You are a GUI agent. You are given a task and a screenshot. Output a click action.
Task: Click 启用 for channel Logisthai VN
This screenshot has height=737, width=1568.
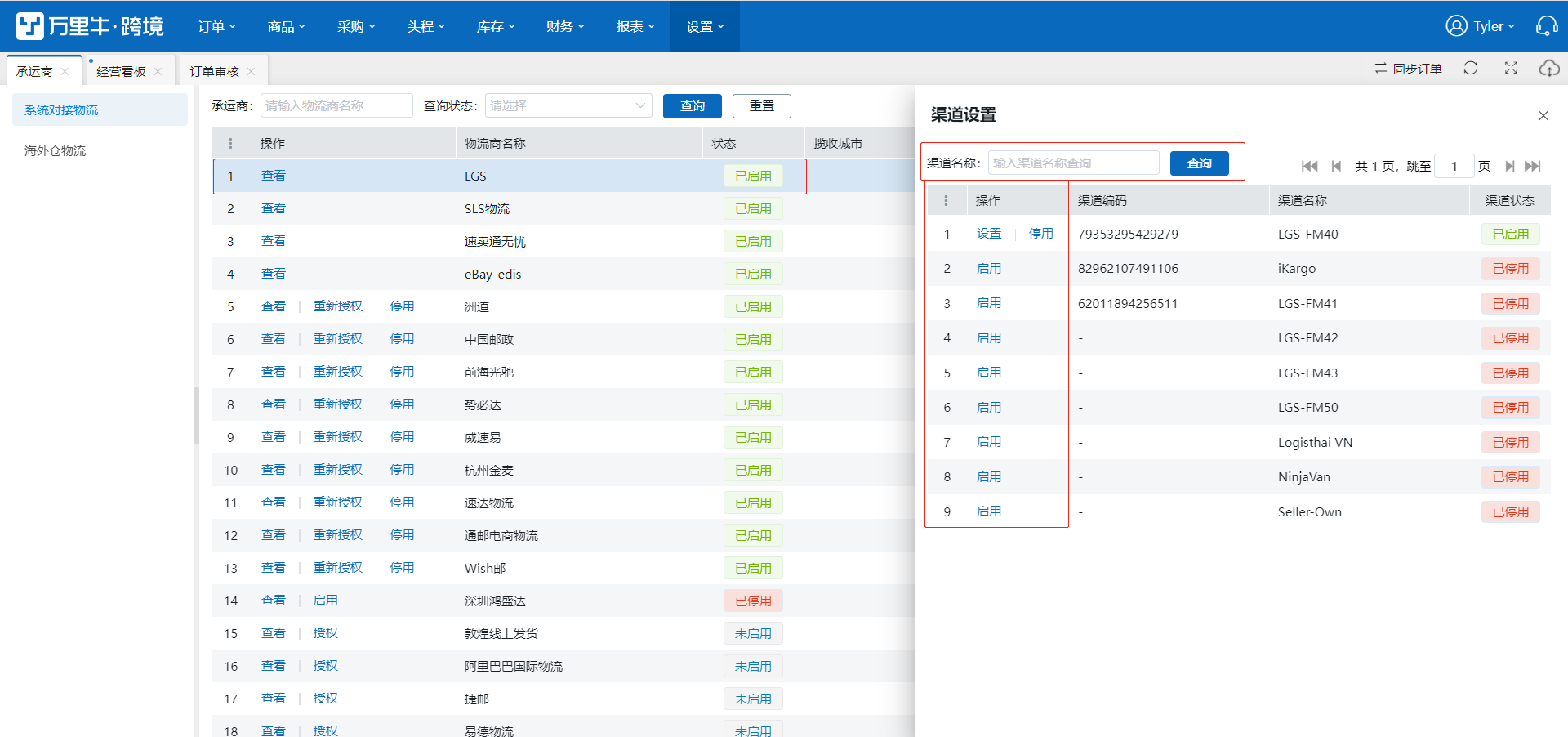989,442
